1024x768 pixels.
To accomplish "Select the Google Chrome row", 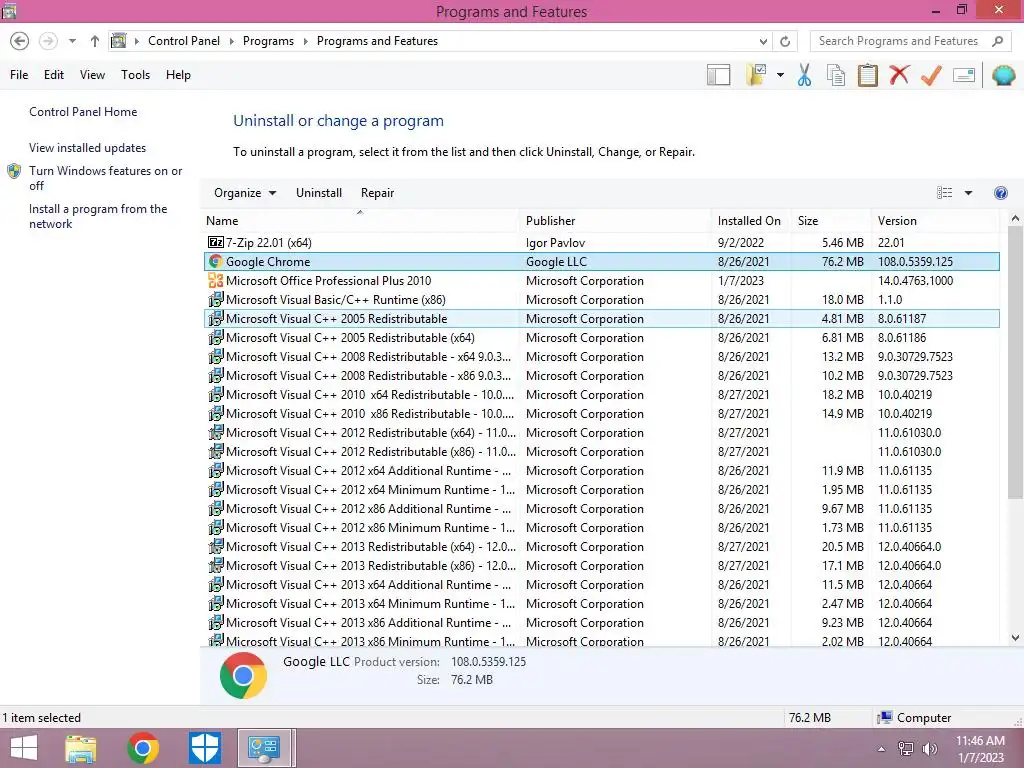I will tap(601, 262).
